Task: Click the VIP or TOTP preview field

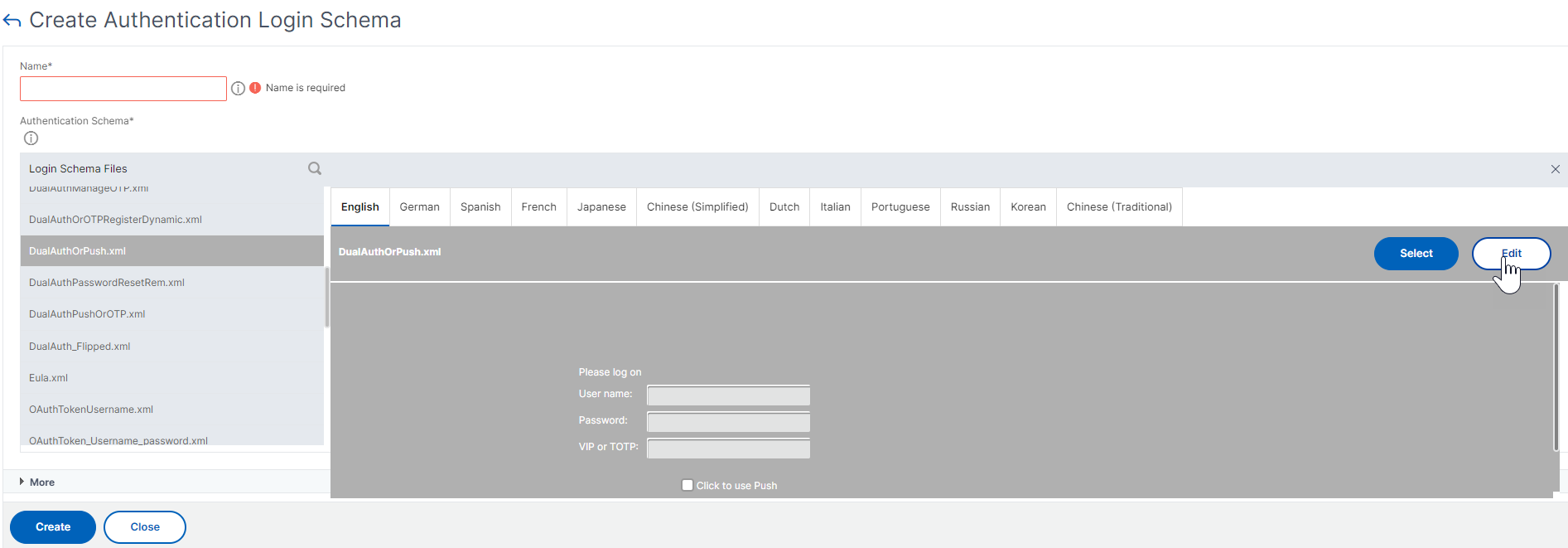Action: coord(728,448)
